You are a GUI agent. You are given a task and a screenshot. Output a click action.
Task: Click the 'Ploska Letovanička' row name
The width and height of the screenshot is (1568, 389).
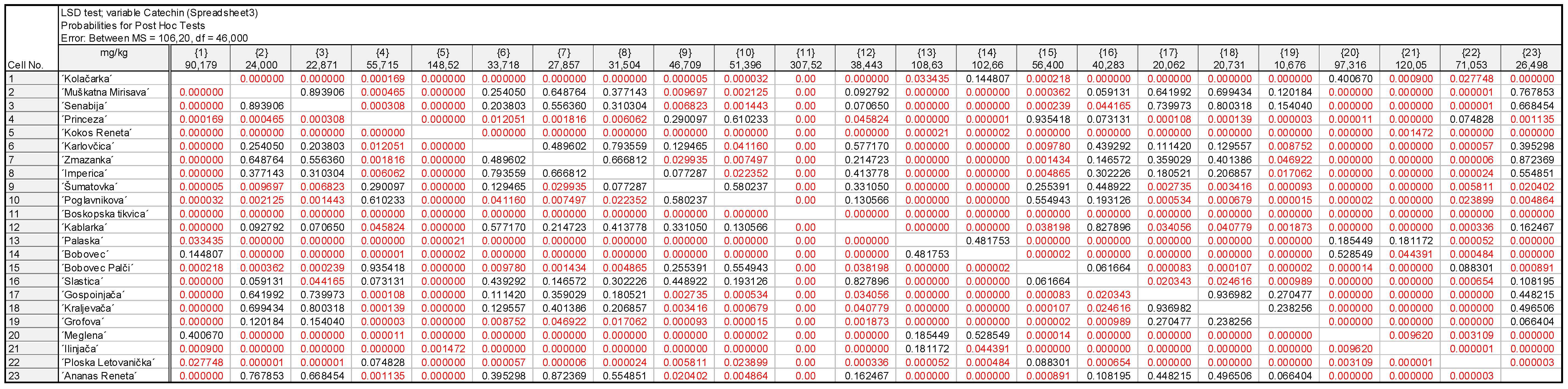tap(108, 362)
